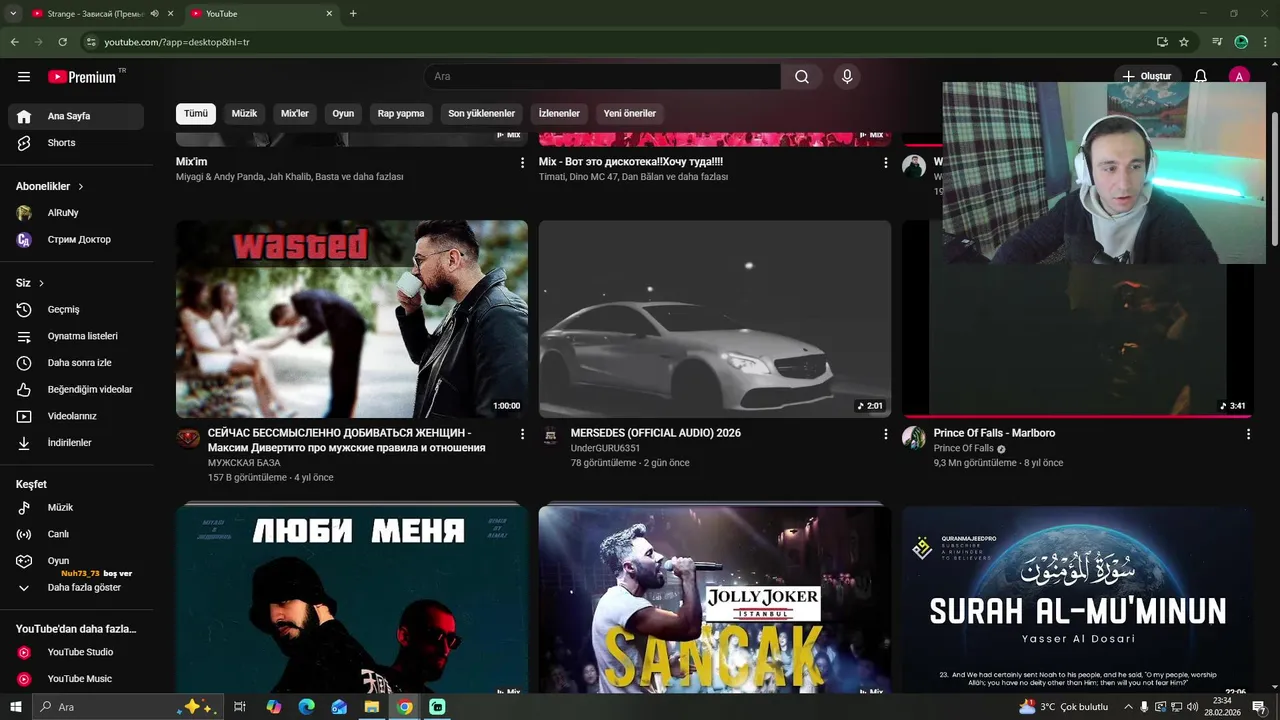Open YouTube Studio link
Image resolution: width=1280 pixels, height=720 pixels.
tap(76, 652)
